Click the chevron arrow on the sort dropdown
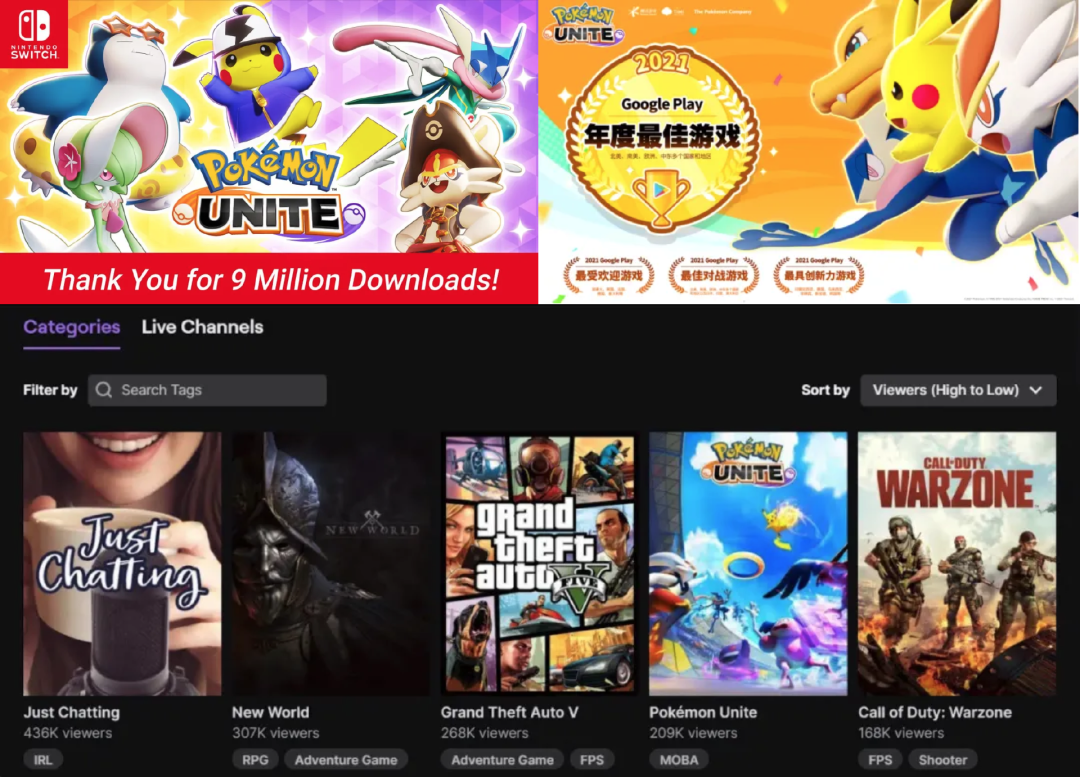1080x777 pixels. [x=1036, y=390]
